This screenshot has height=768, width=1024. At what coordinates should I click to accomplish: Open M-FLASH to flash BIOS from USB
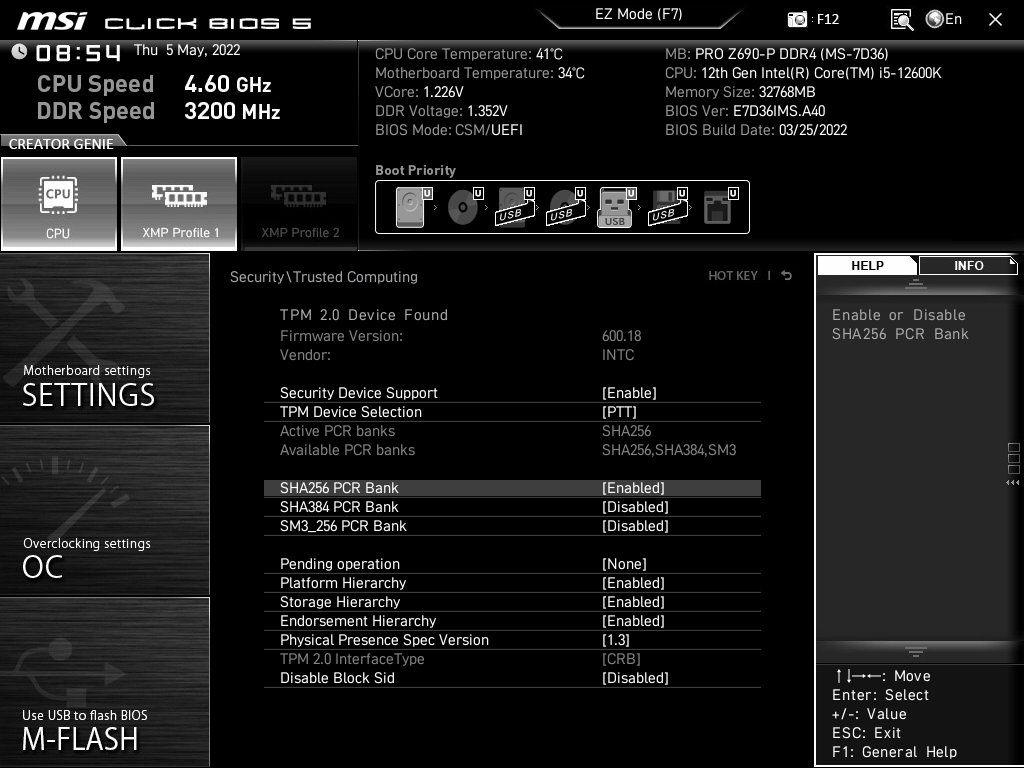point(104,682)
